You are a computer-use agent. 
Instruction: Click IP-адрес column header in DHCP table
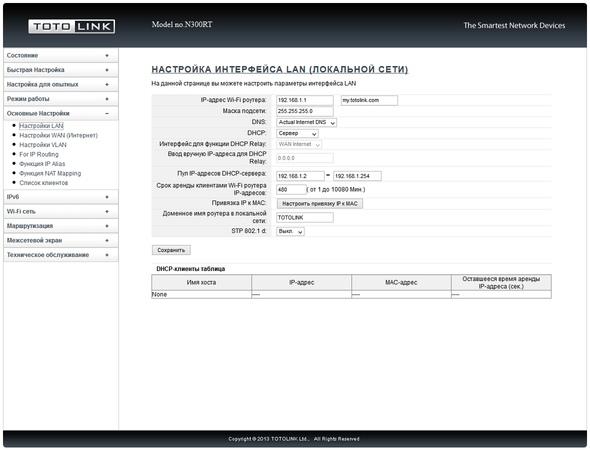point(301,283)
